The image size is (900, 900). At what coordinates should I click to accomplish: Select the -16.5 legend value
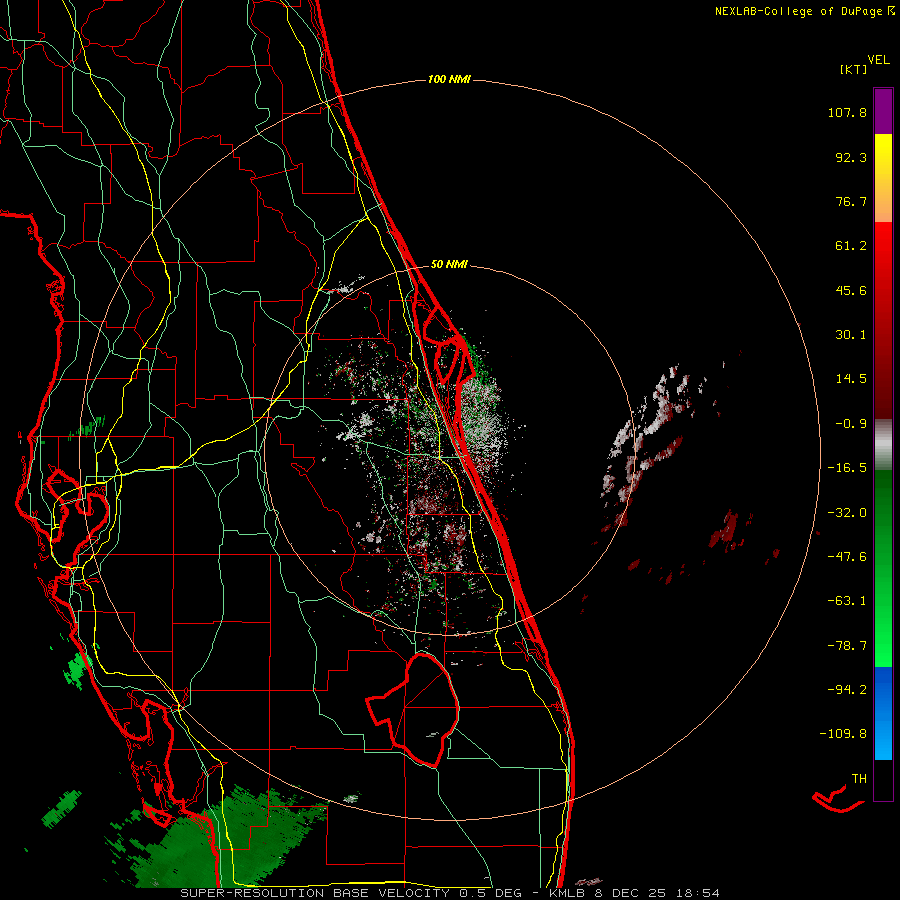(847, 468)
